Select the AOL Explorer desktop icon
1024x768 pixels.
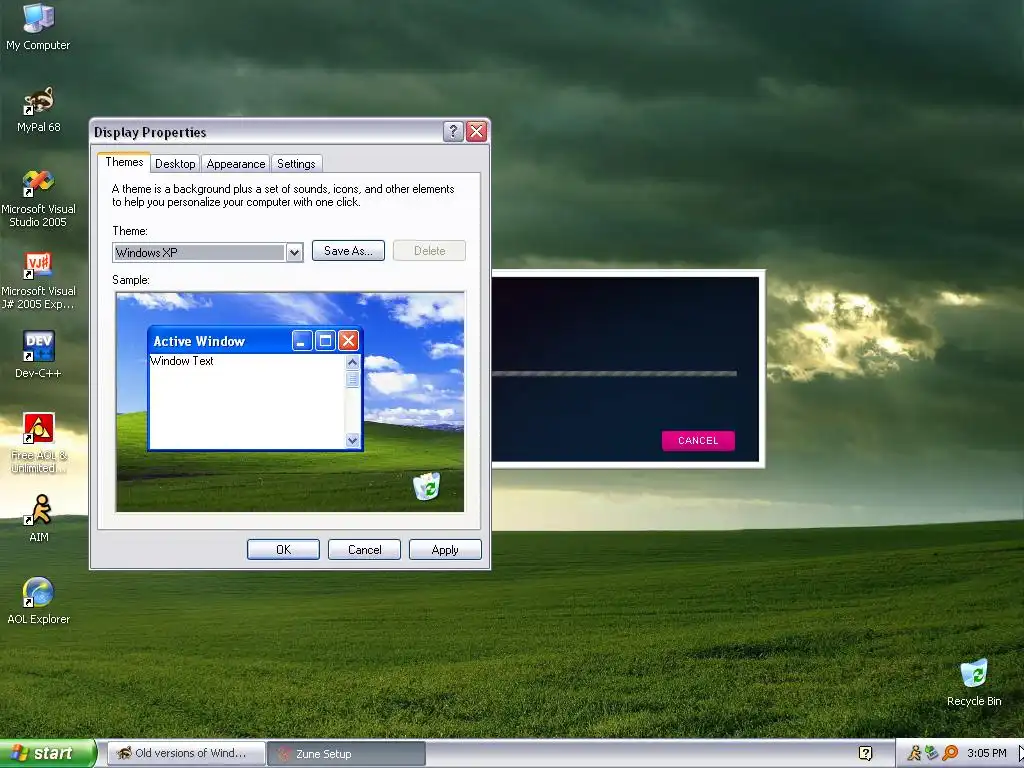coord(38,601)
